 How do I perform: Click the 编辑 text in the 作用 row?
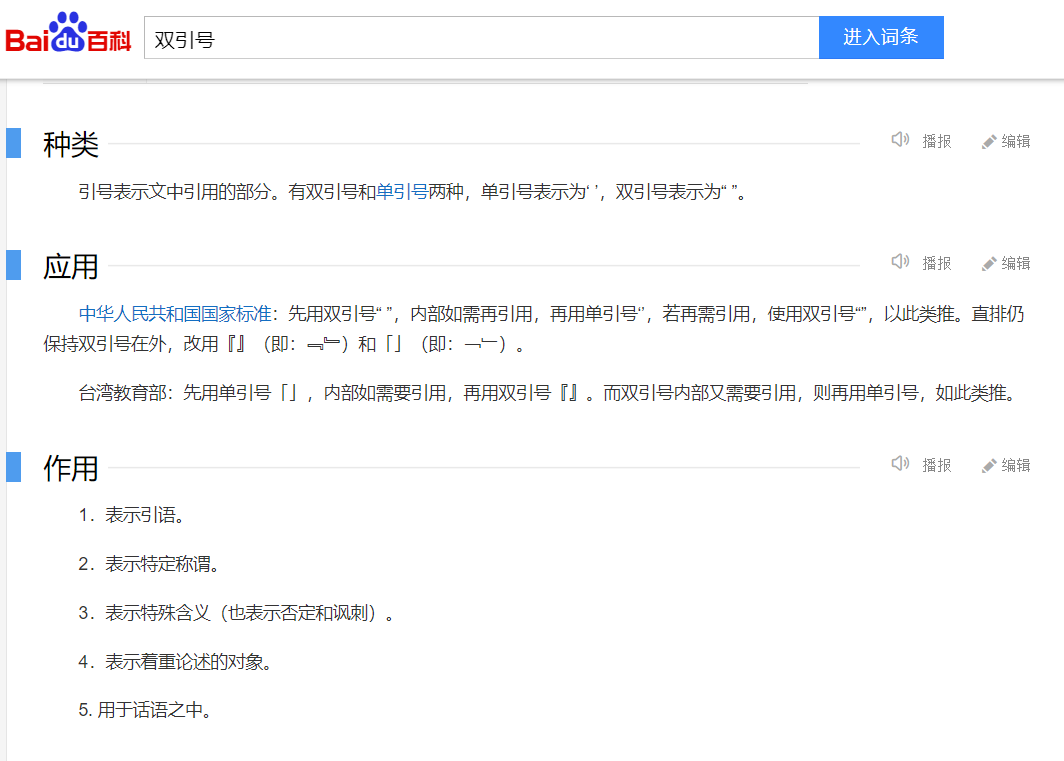1016,465
